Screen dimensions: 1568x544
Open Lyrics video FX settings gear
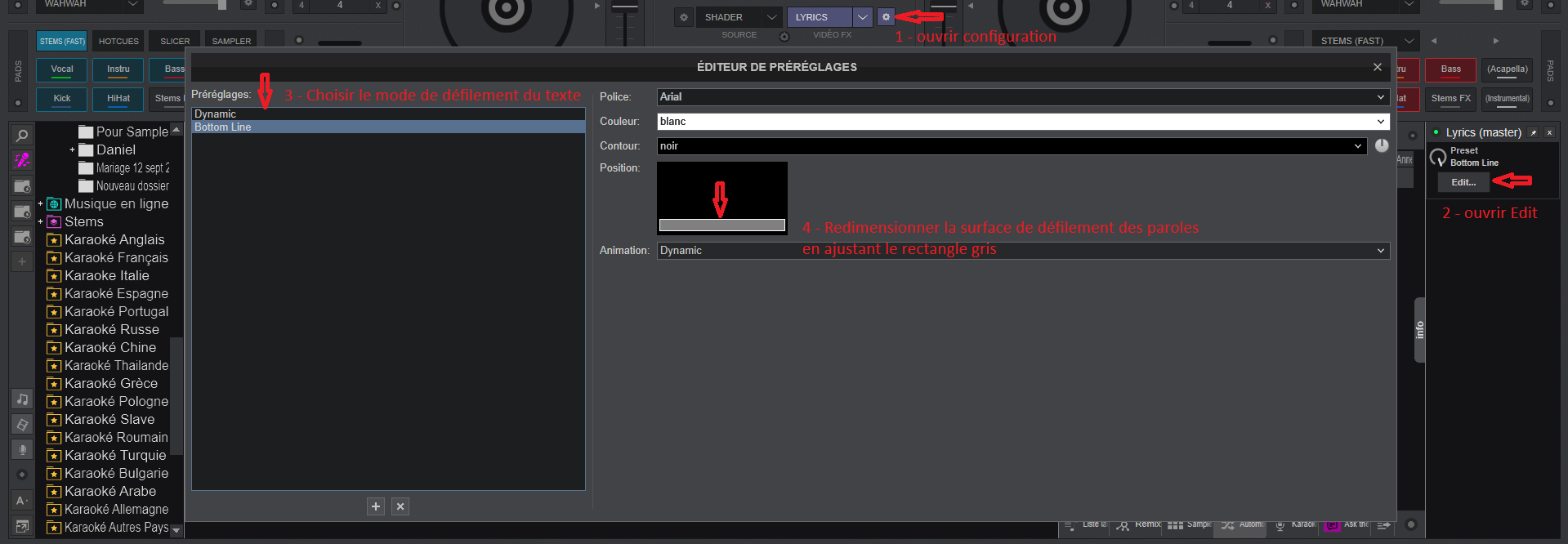click(x=886, y=17)
